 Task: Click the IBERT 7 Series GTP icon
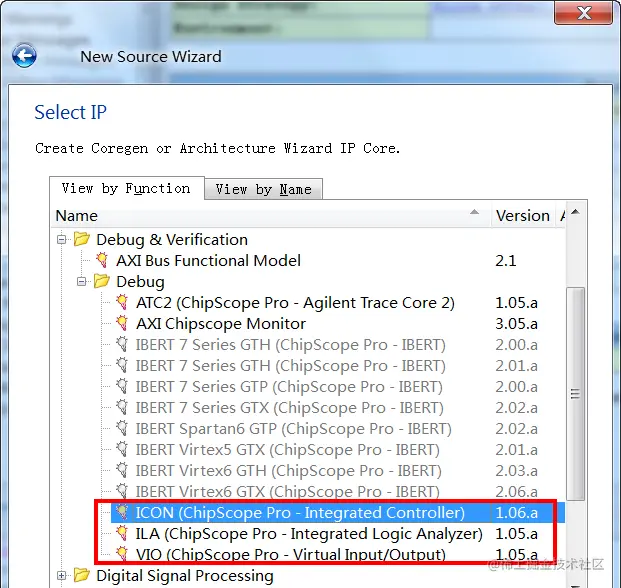122,386
